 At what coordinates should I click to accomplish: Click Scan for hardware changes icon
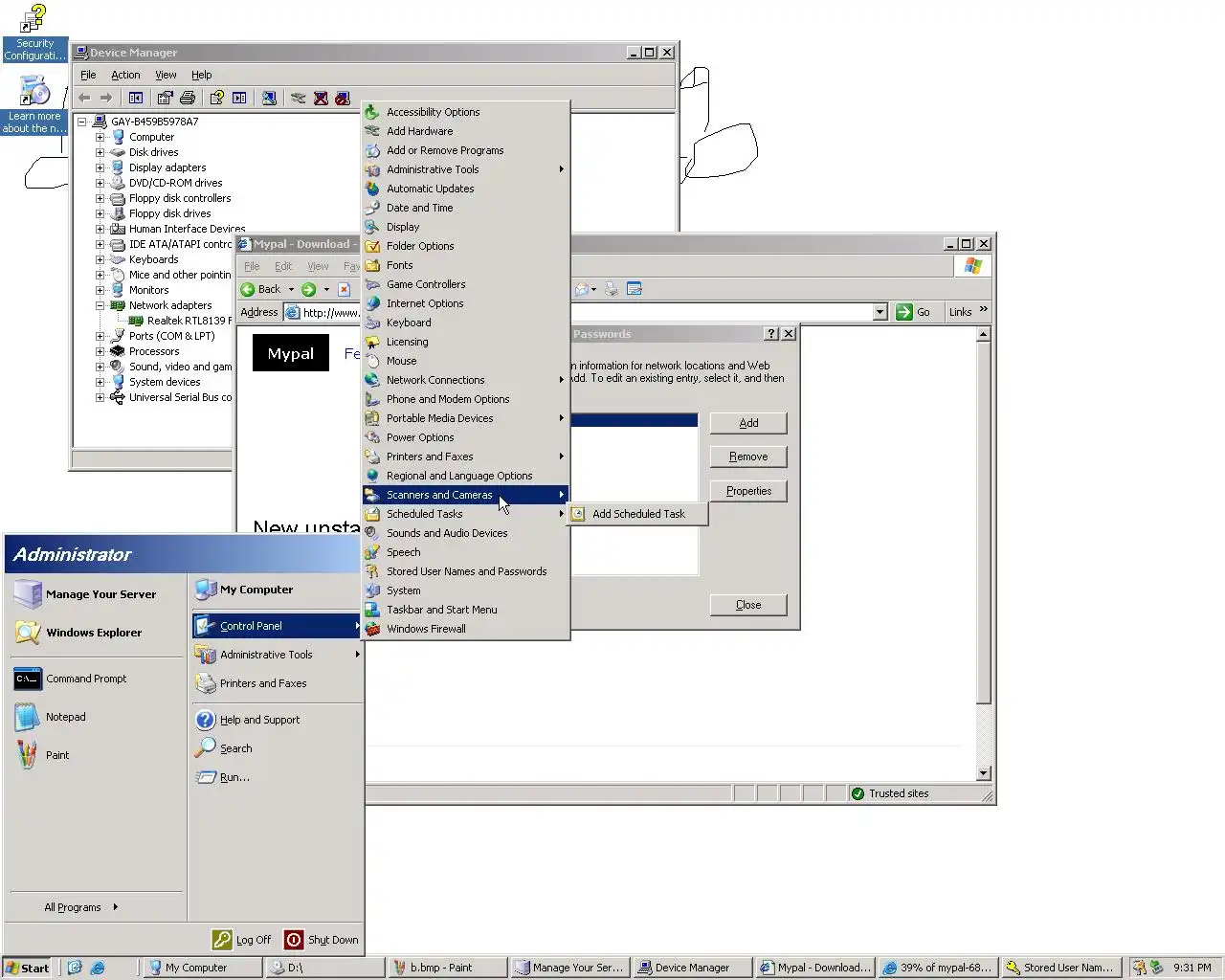269,98
